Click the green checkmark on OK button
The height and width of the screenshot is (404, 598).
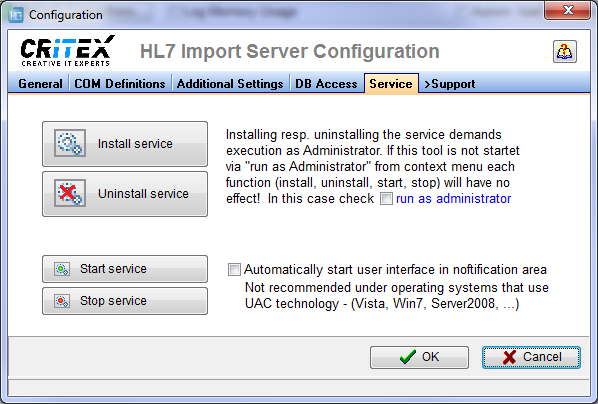tap(408, 357)
